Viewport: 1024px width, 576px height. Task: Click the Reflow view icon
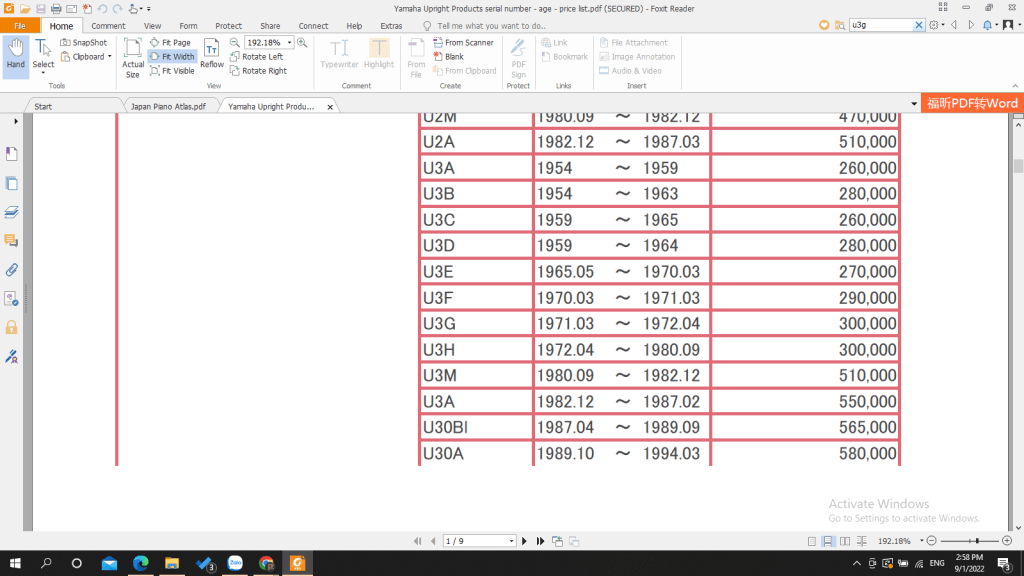pos(212,53)
